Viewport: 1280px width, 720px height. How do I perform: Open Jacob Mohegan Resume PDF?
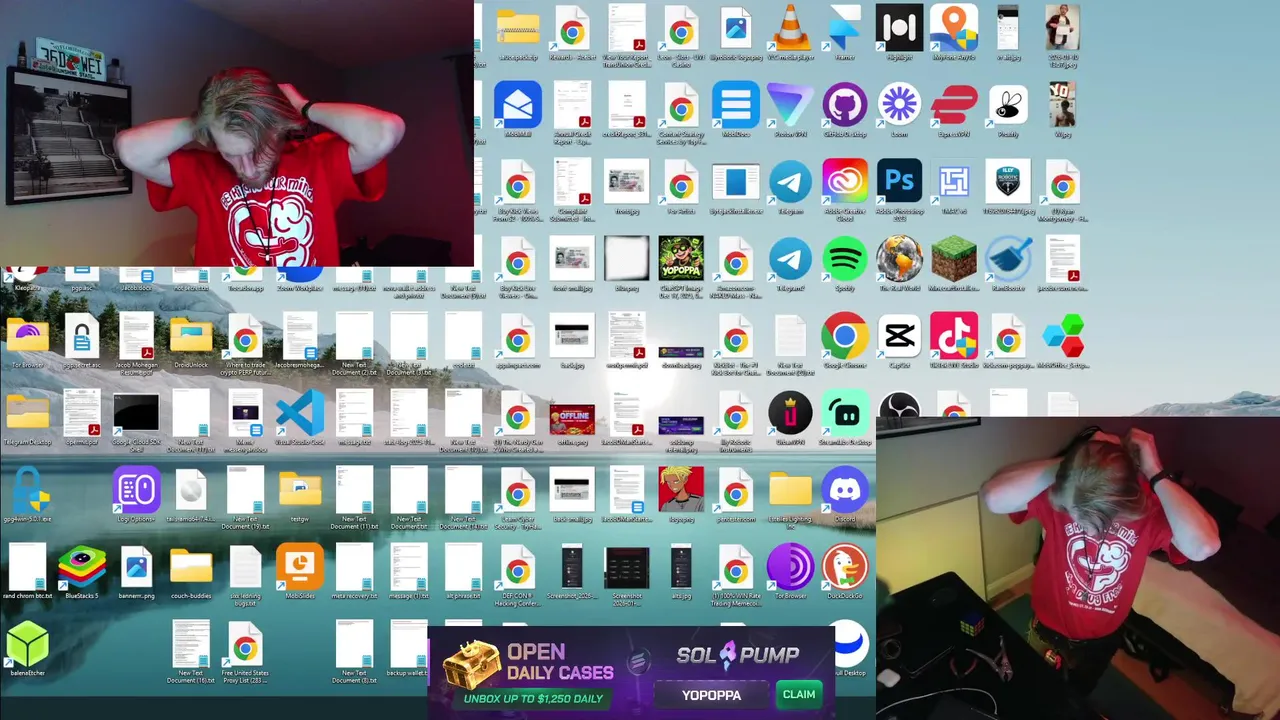136,337
